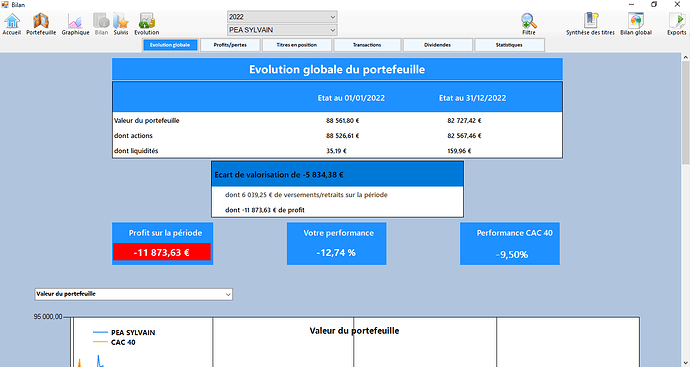Open the Accueil home icon

click(12, 24)
